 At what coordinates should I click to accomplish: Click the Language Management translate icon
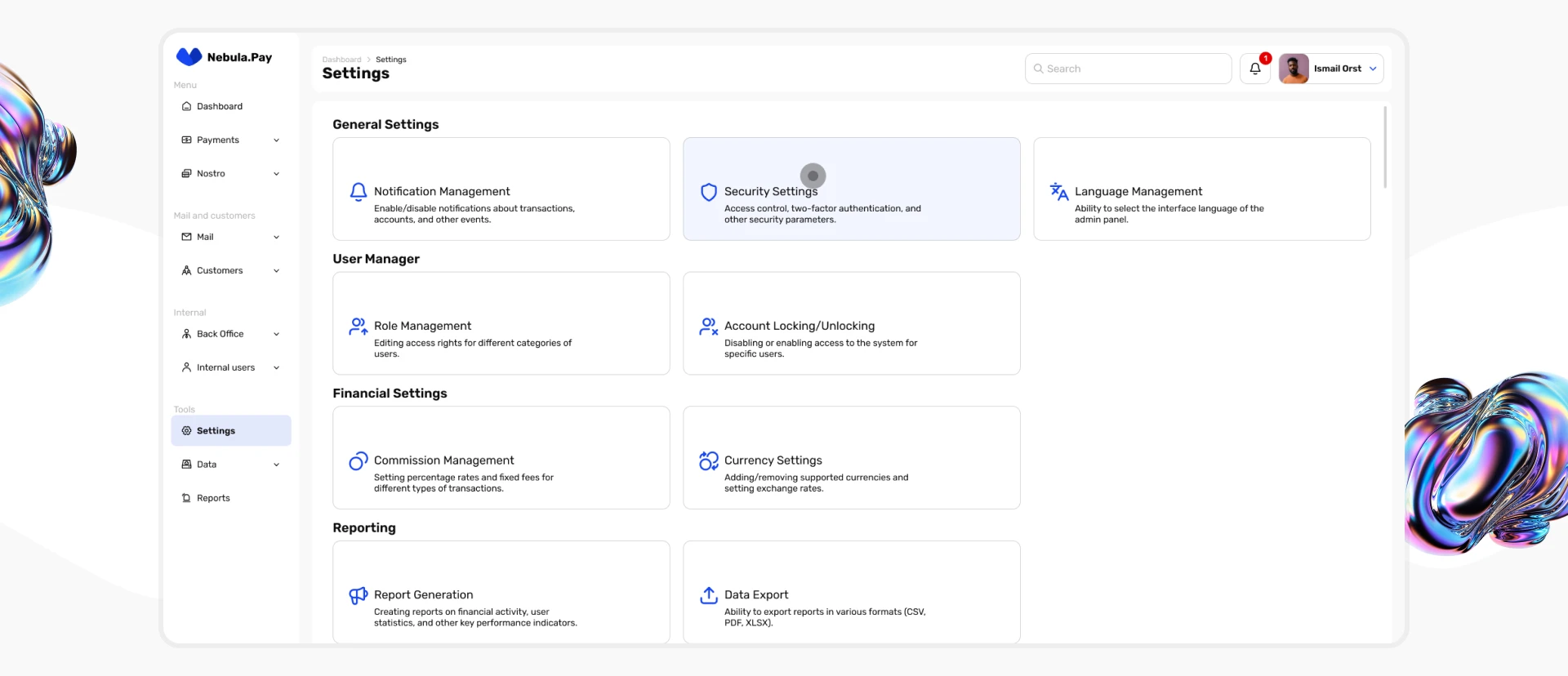point(1059,191)
